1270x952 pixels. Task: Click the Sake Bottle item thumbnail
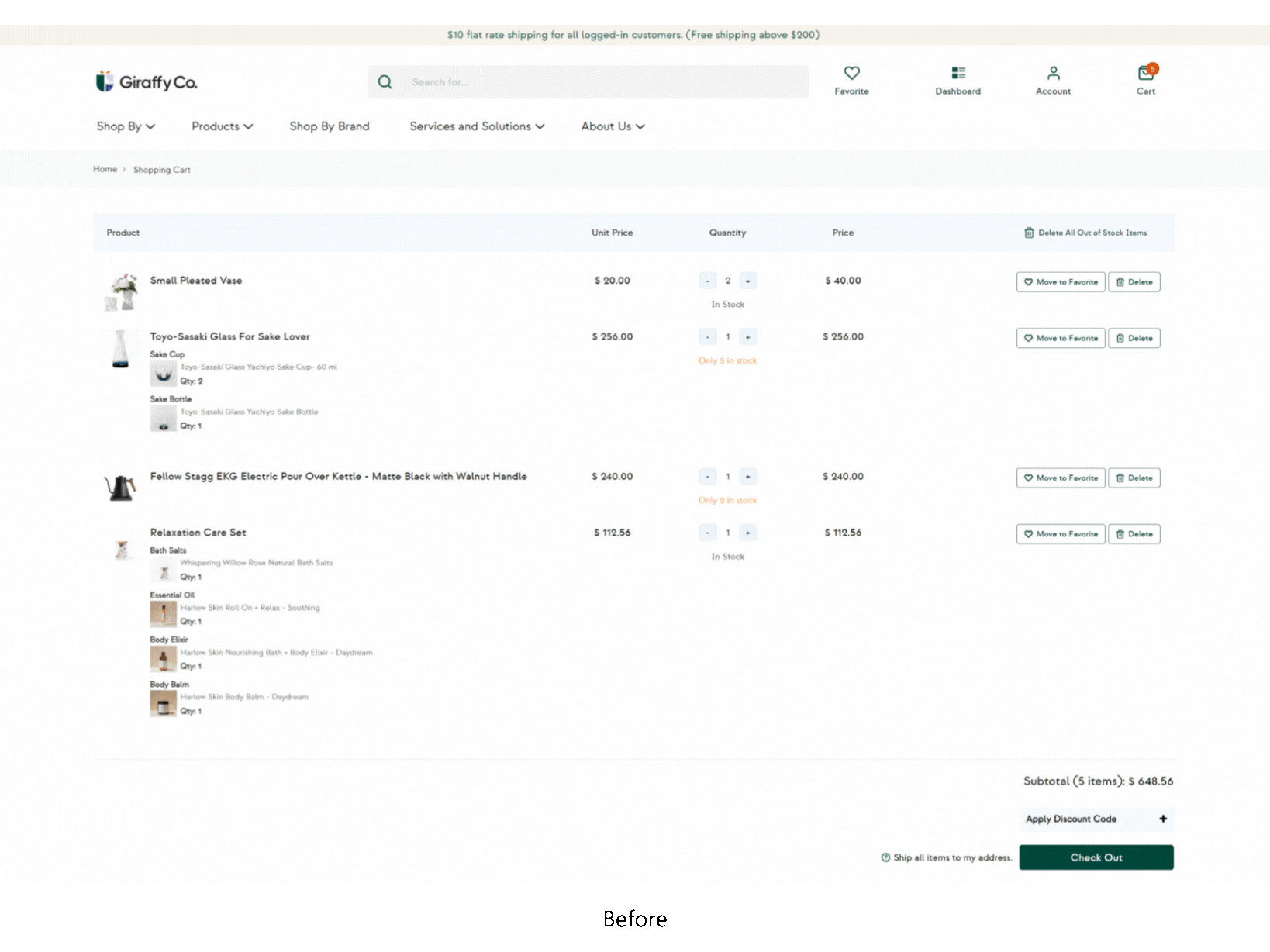(x=163, y=419)
